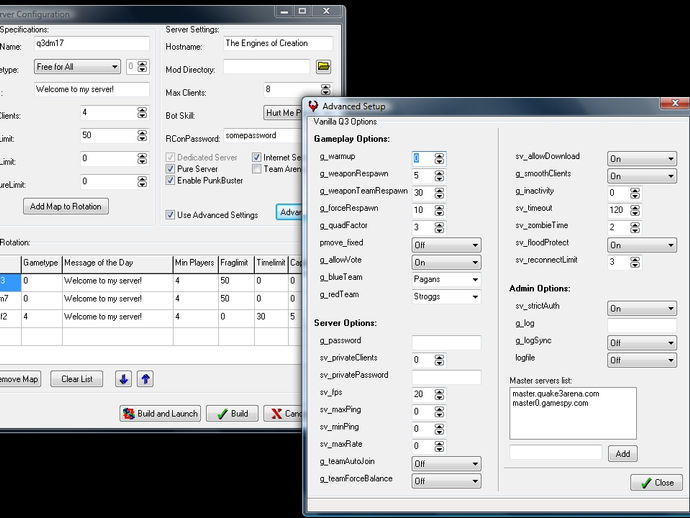Click the Clear List button
The height and width of the screenshot is (518, 690).
click(x=77, y=379)
